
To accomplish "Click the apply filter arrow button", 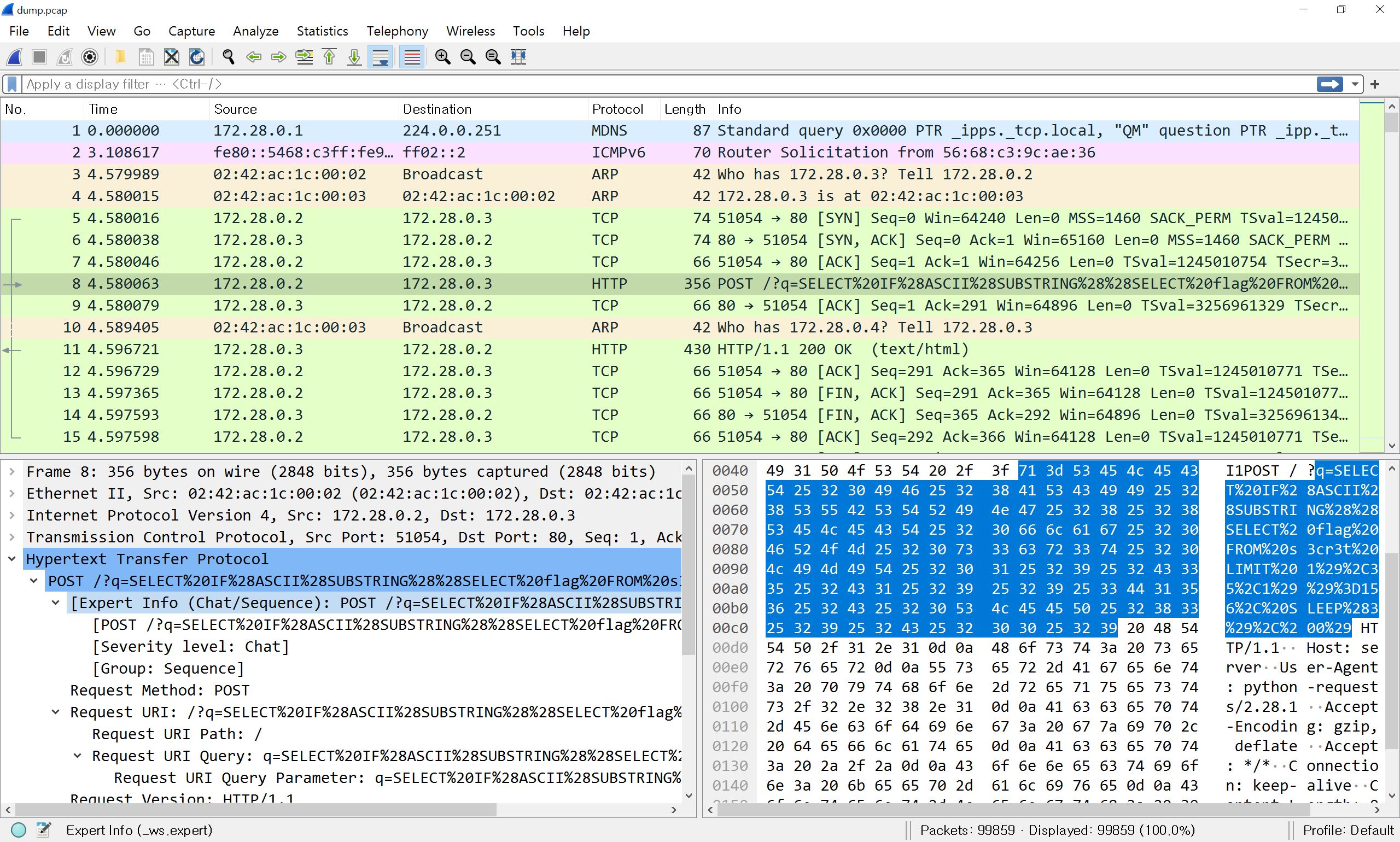I will click(x=1329, y=85).
